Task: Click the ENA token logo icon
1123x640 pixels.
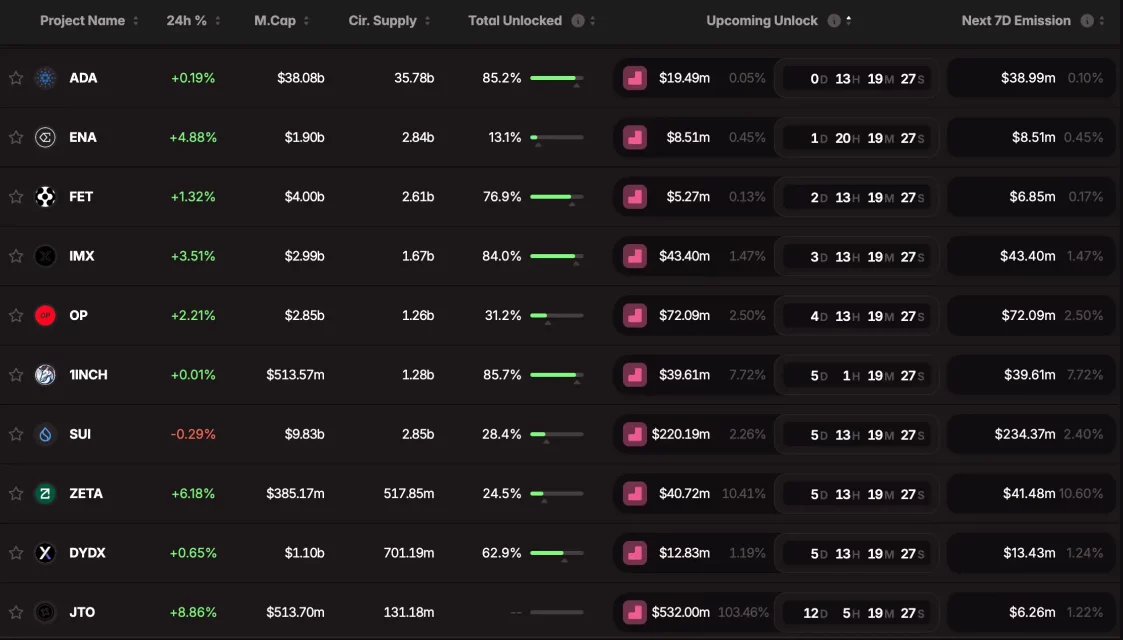Action: tap(46, 137)
